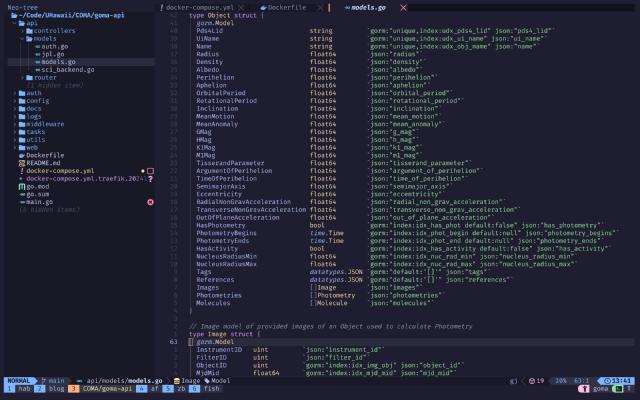Close the Dockerfile buffer tab

pos(320,8)
